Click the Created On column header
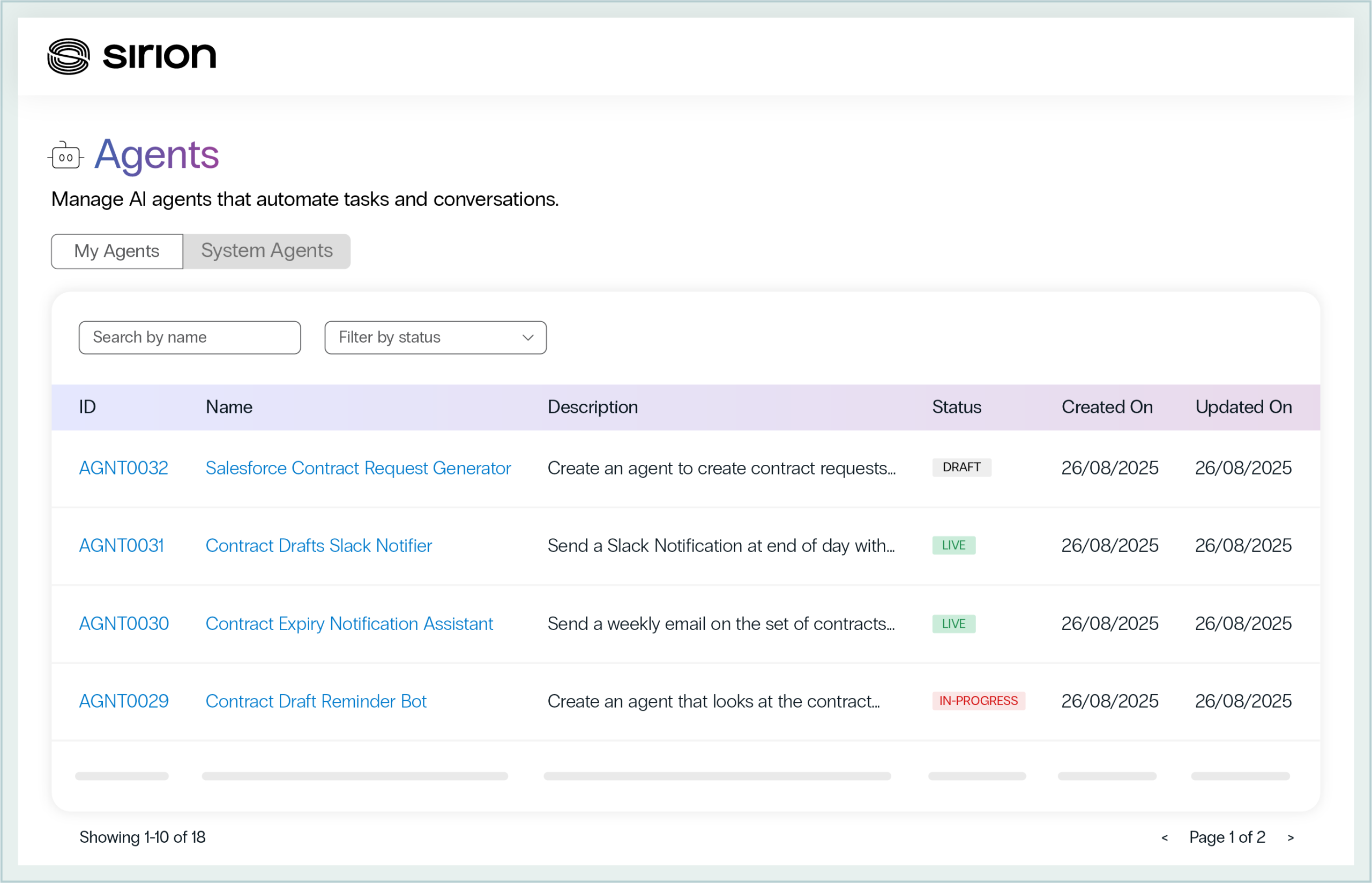 pos(1107,407)
